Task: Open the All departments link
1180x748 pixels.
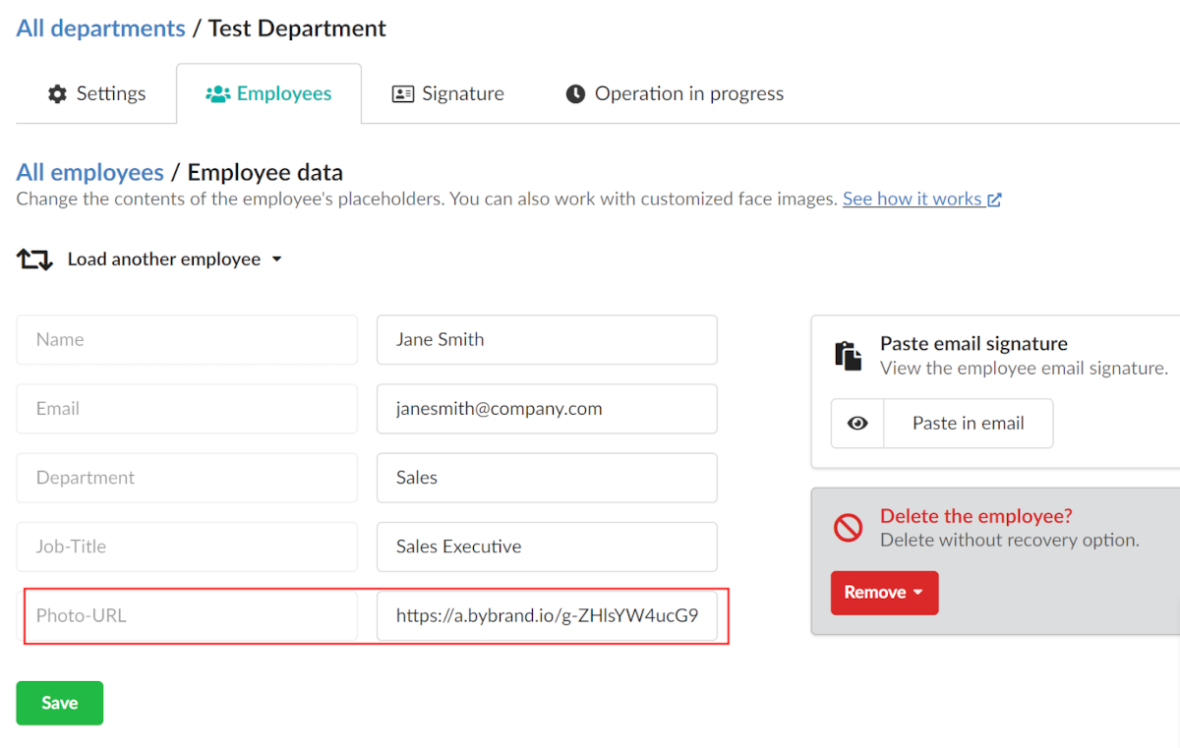Action: pos(99,28)
